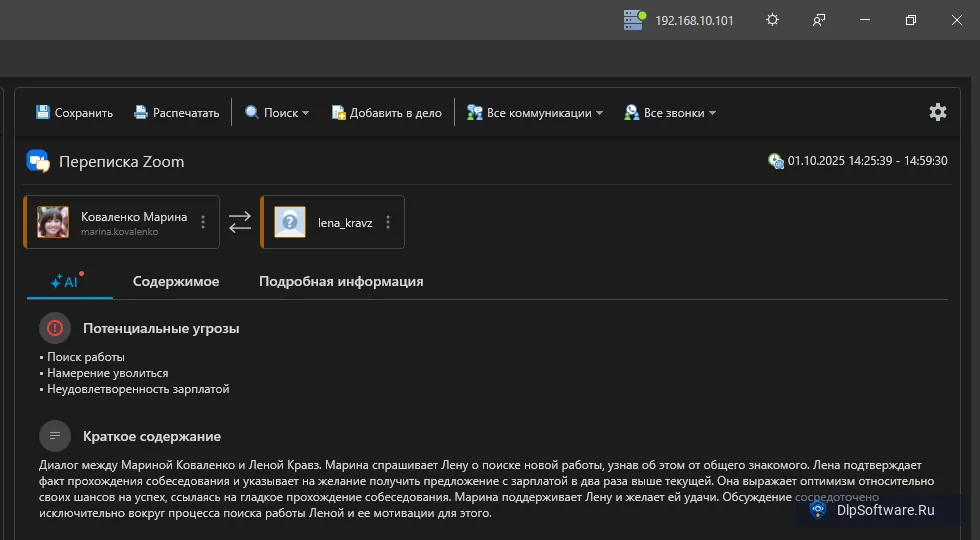The width and height of the screenshot is (980, 540).
Task: Expand the Все коммуникации dropdown
Action: 535,112
